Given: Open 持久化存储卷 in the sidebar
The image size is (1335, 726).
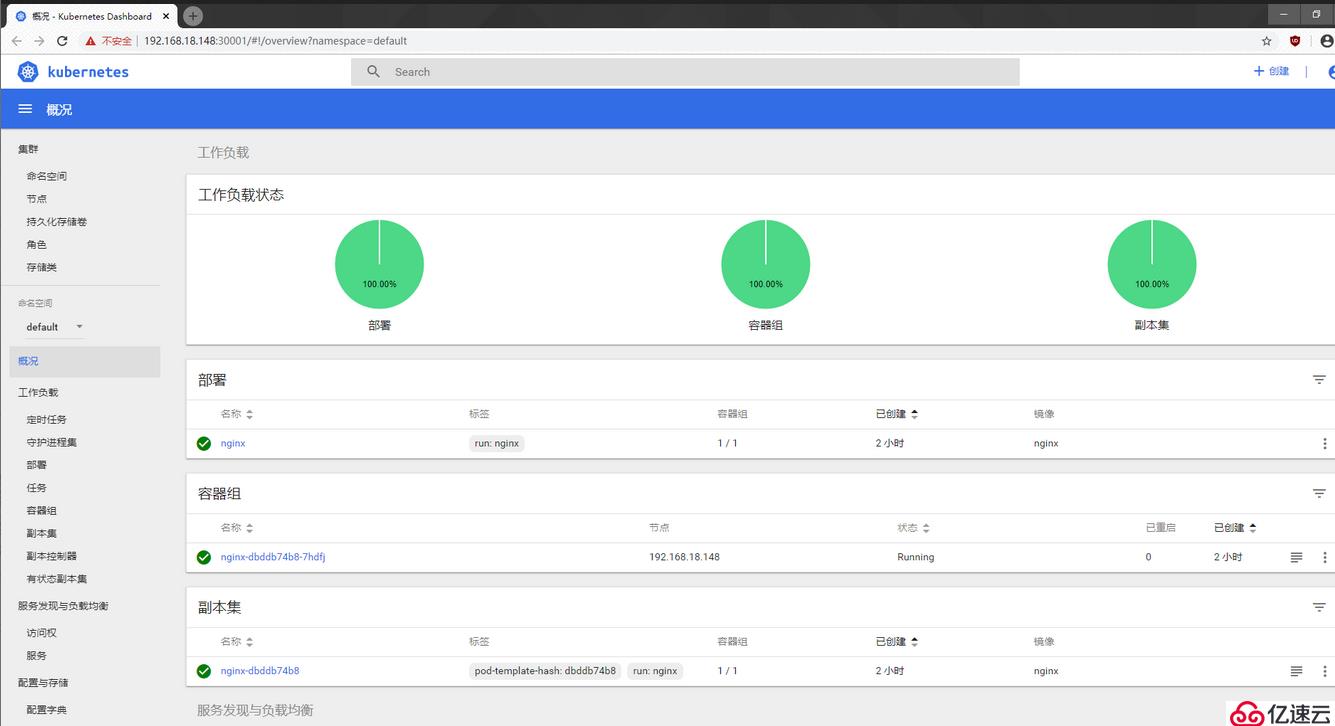Looking at the screenshot, I should (x=57, y=222).
